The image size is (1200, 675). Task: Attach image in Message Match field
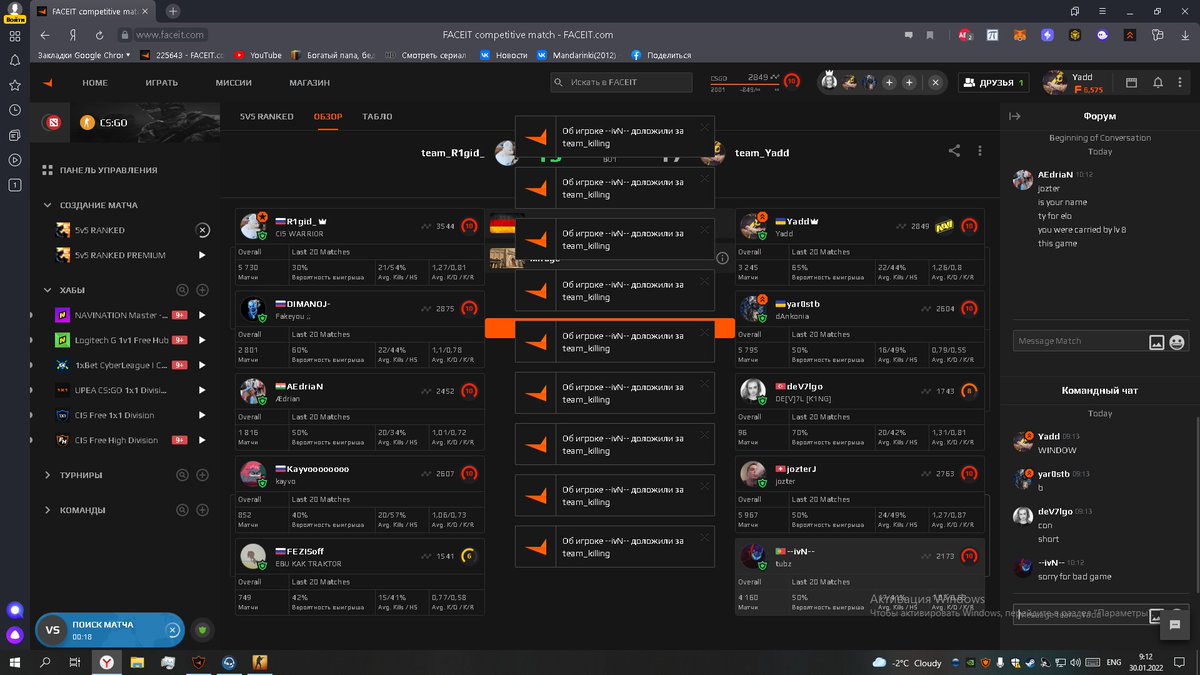pyautogui.click(x=1156, y=342)
